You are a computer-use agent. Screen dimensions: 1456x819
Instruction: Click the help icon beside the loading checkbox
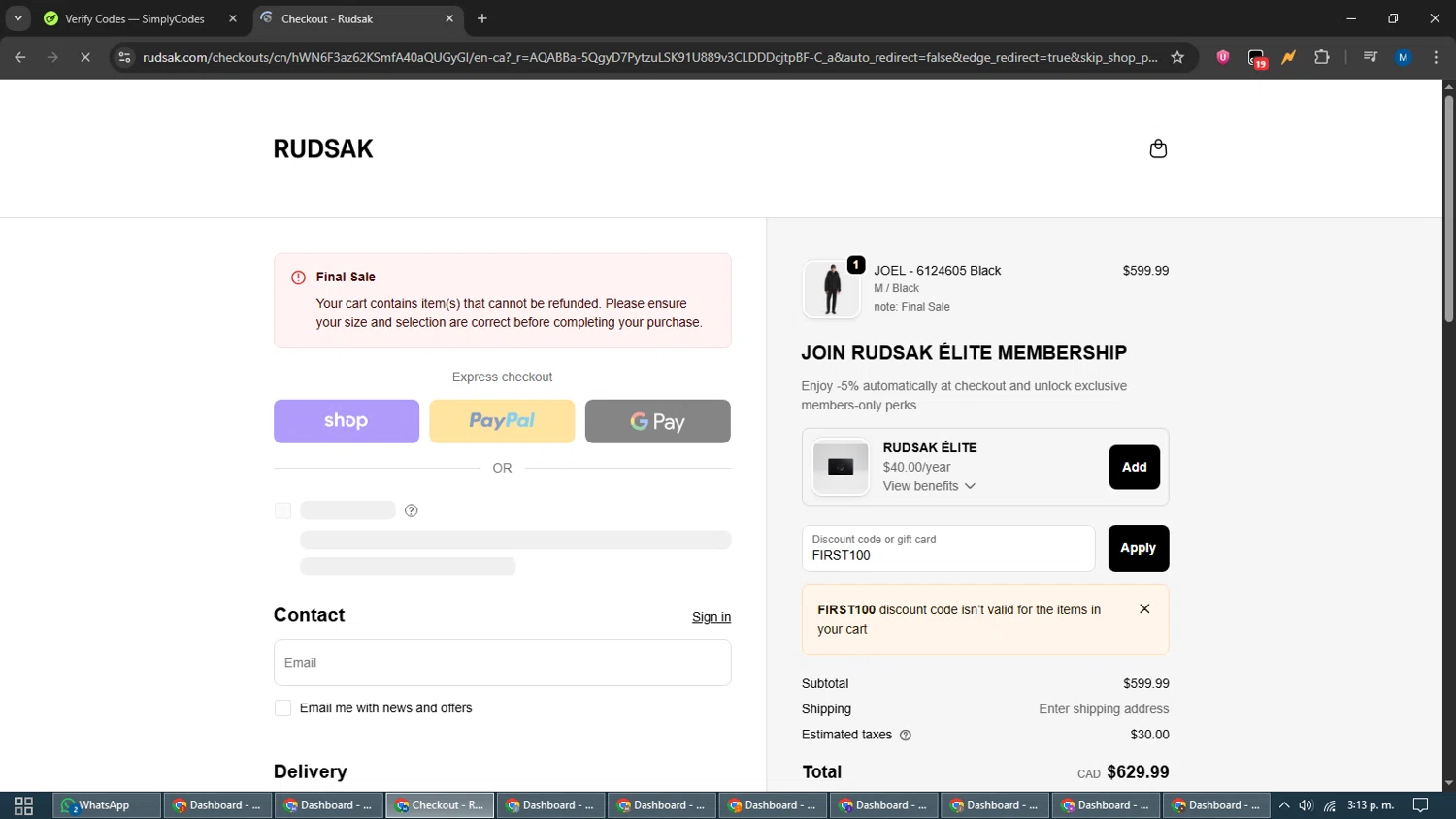coord(412,510)
